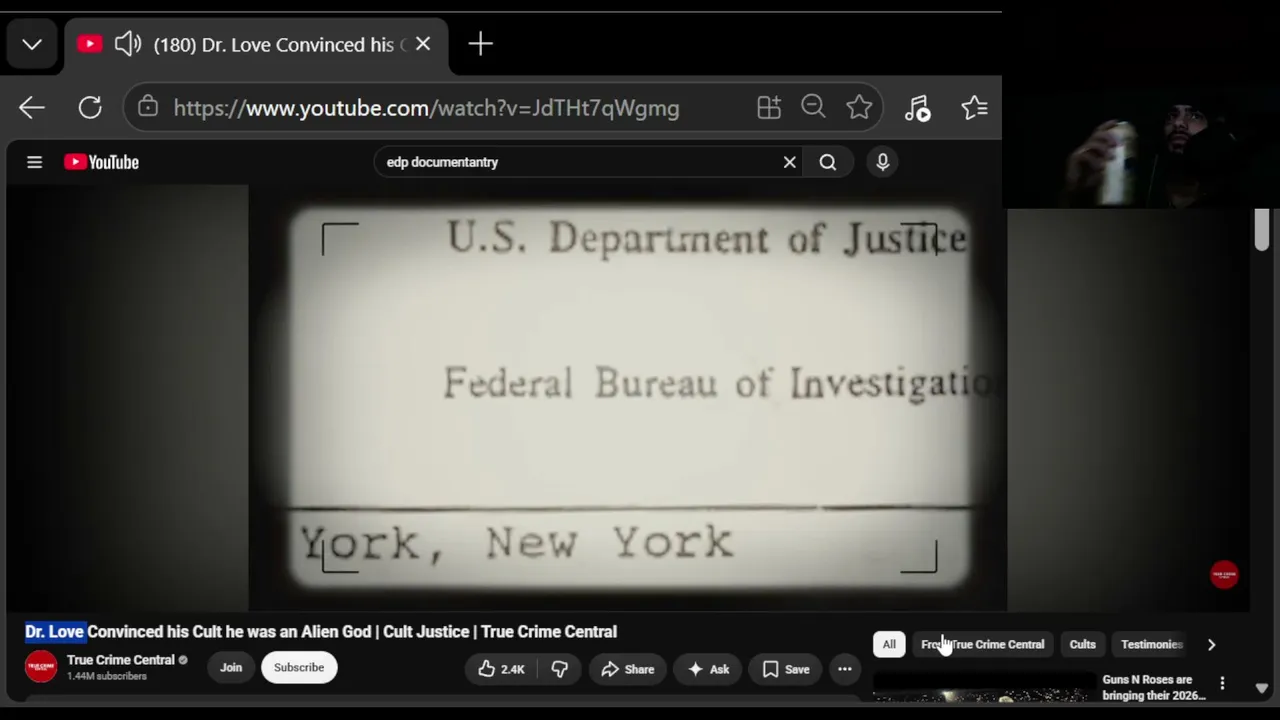Select the All filter chip
This screenshot has width=1280, height=720.
(889, 645)
